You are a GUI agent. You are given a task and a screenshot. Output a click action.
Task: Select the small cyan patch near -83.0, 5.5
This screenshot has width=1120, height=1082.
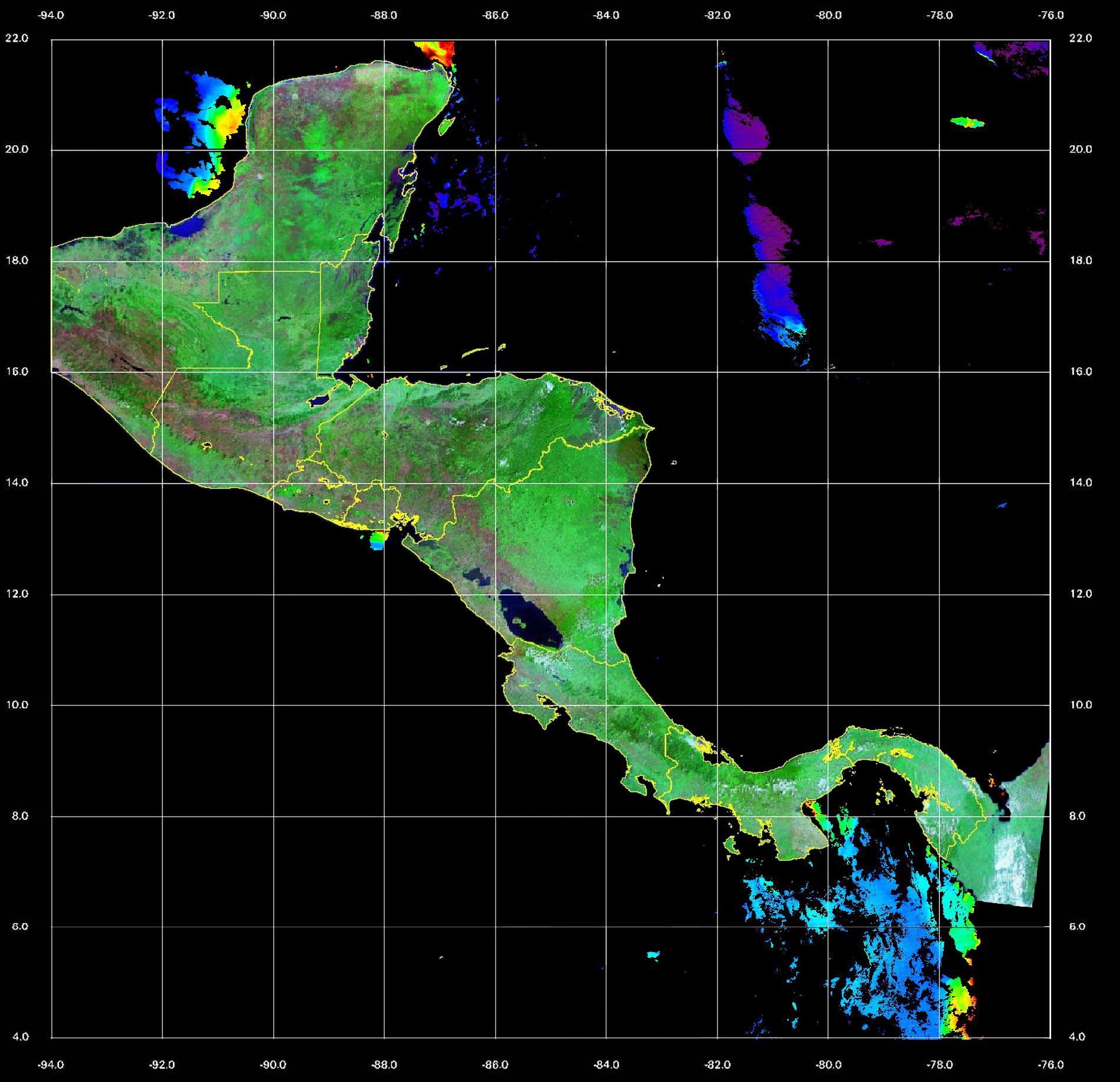coord(653,954)
